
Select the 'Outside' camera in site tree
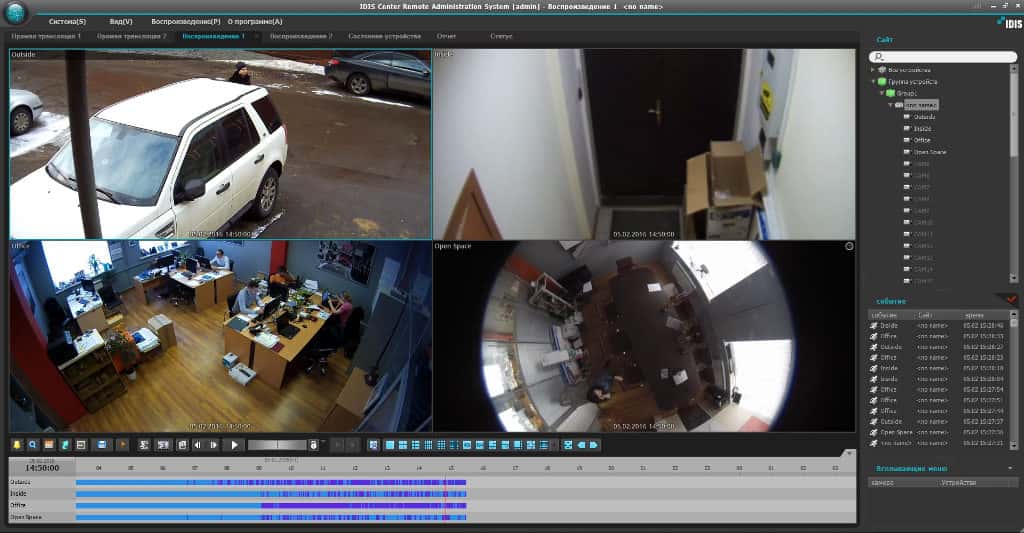pyautogui.click(x=922, y=116)
